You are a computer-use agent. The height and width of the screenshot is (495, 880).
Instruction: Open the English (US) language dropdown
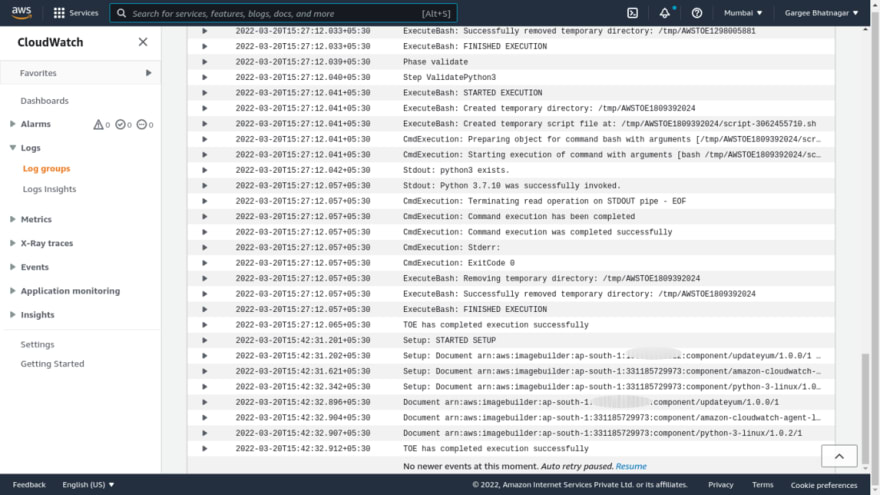tap(88, 484)
